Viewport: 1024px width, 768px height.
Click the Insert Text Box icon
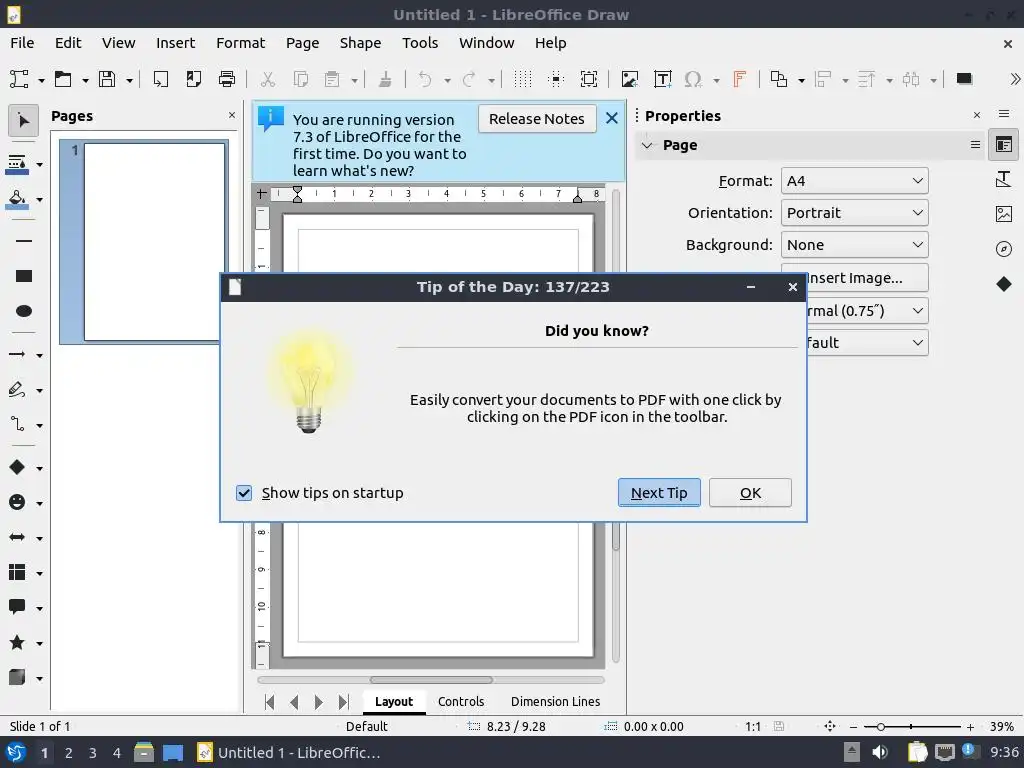pos(663,79)
